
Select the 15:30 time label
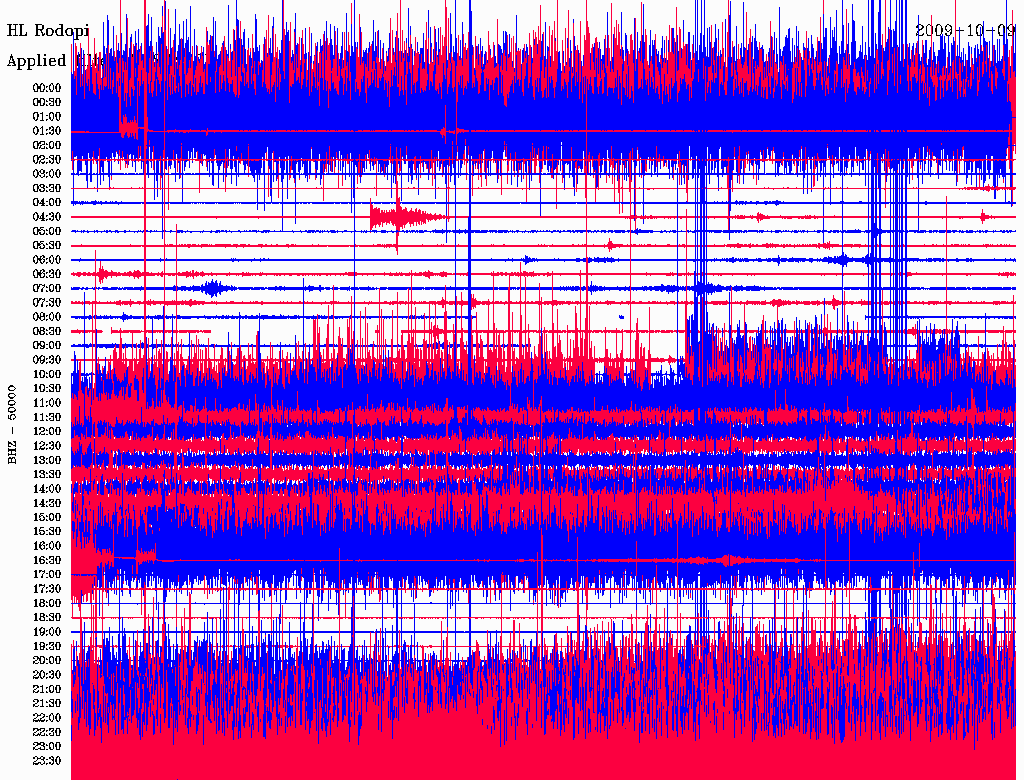click(47, 532)
